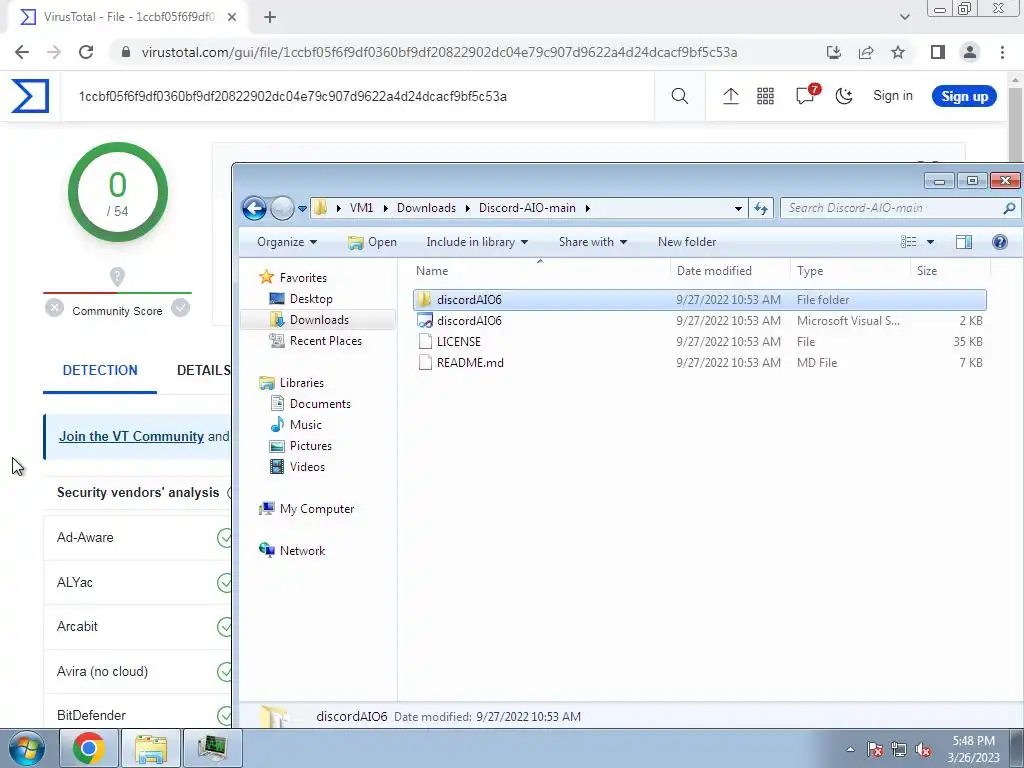The width and height of the screenshot is (1024, 768).
Task: Expand Include in library dropdown
Action: point(477,242)
